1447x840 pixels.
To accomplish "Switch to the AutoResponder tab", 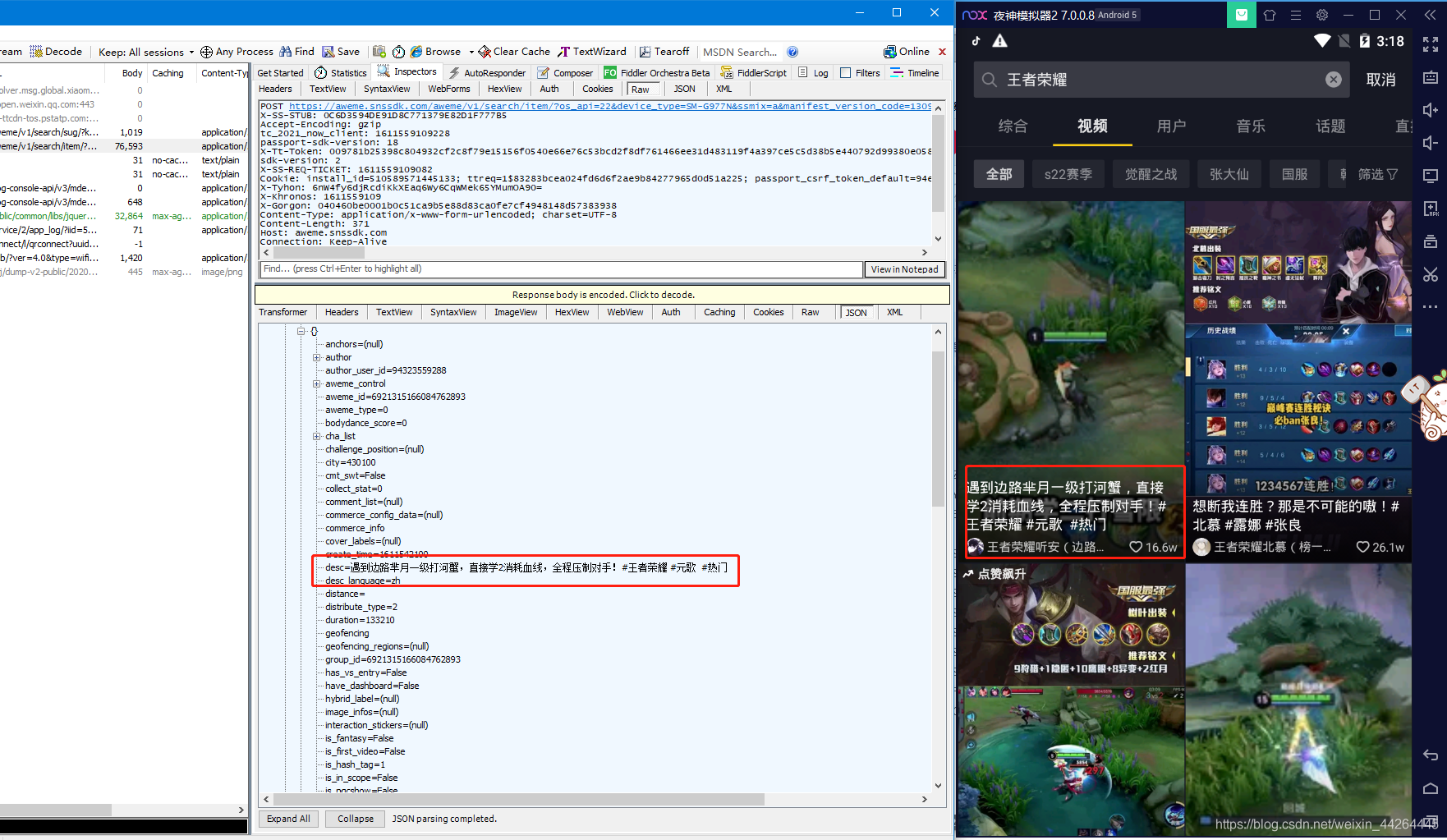I will pos(487,73).
